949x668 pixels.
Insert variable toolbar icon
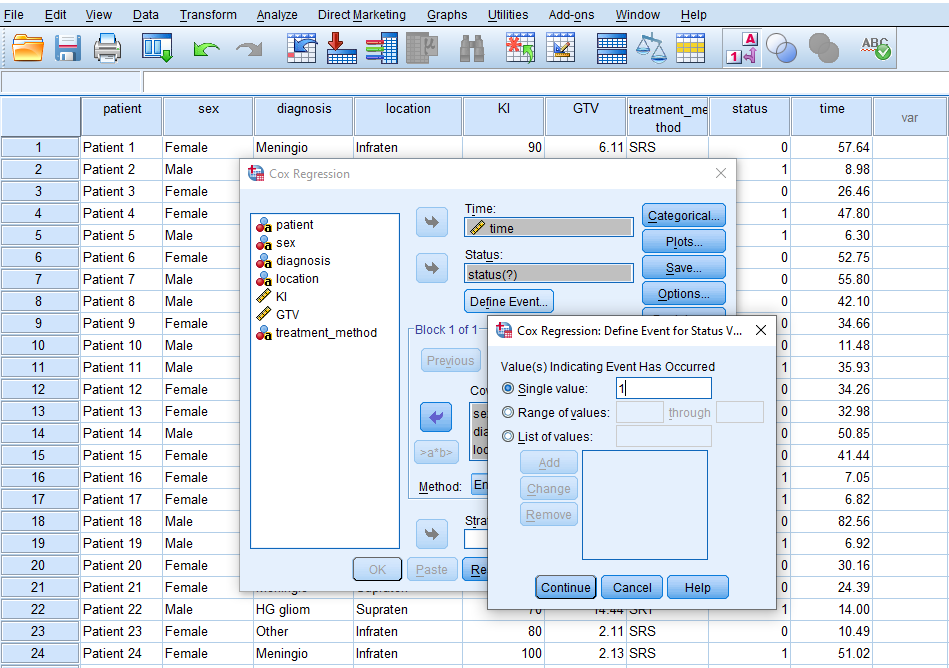pos(560,48)
